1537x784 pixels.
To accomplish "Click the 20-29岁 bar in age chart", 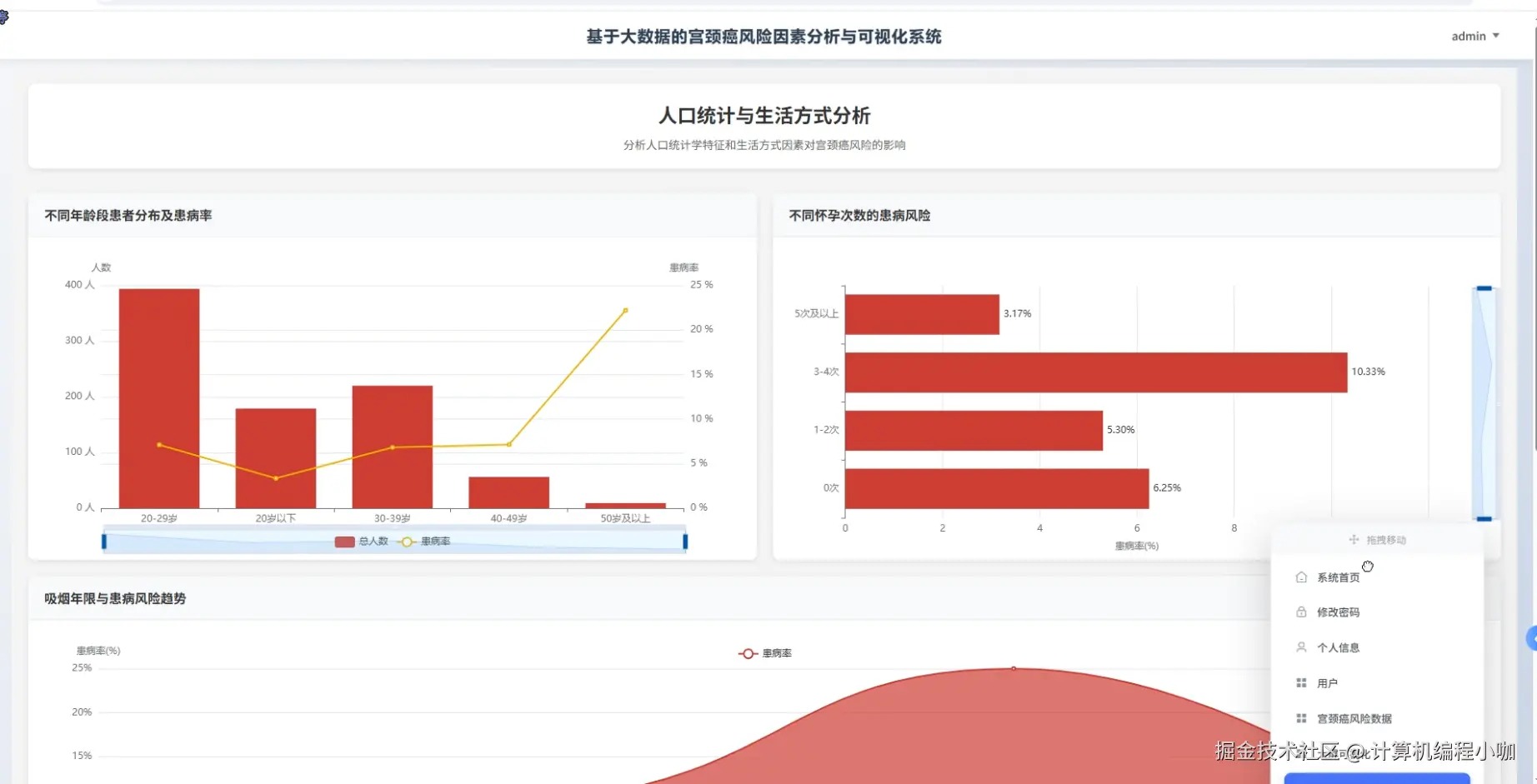I will tap(159, 398).
